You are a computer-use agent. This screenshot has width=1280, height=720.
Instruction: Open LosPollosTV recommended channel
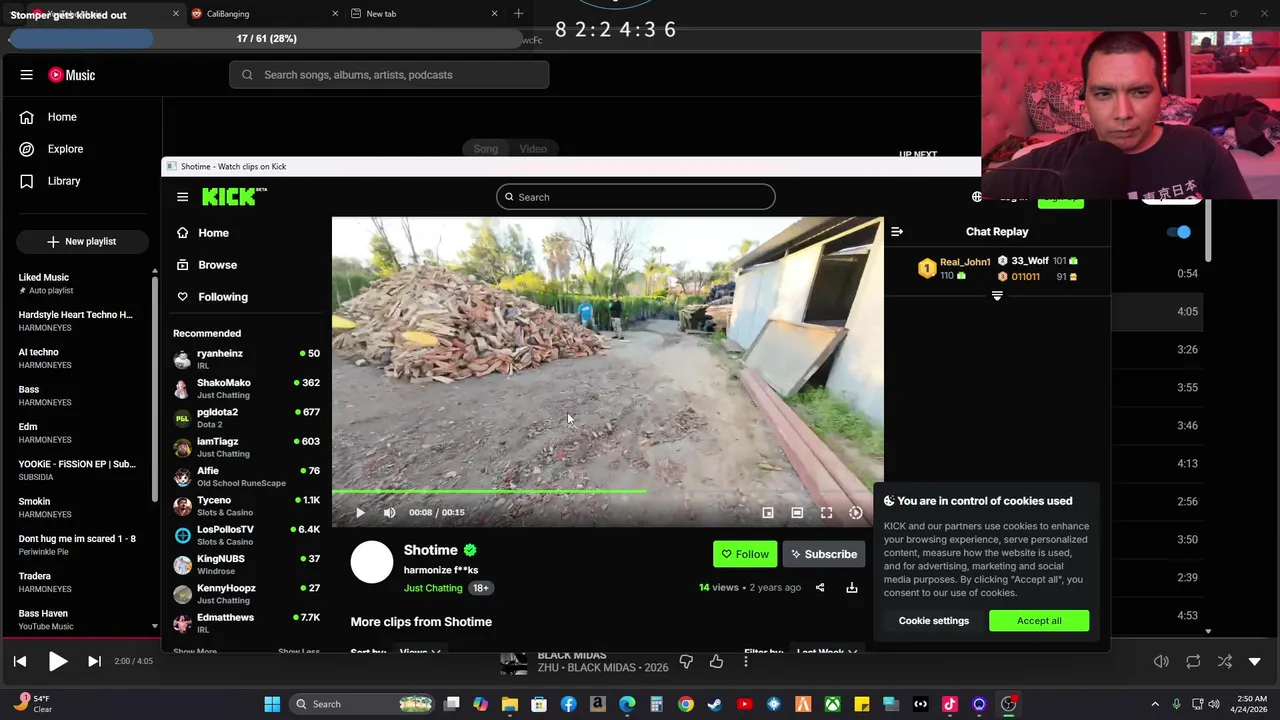246,535
